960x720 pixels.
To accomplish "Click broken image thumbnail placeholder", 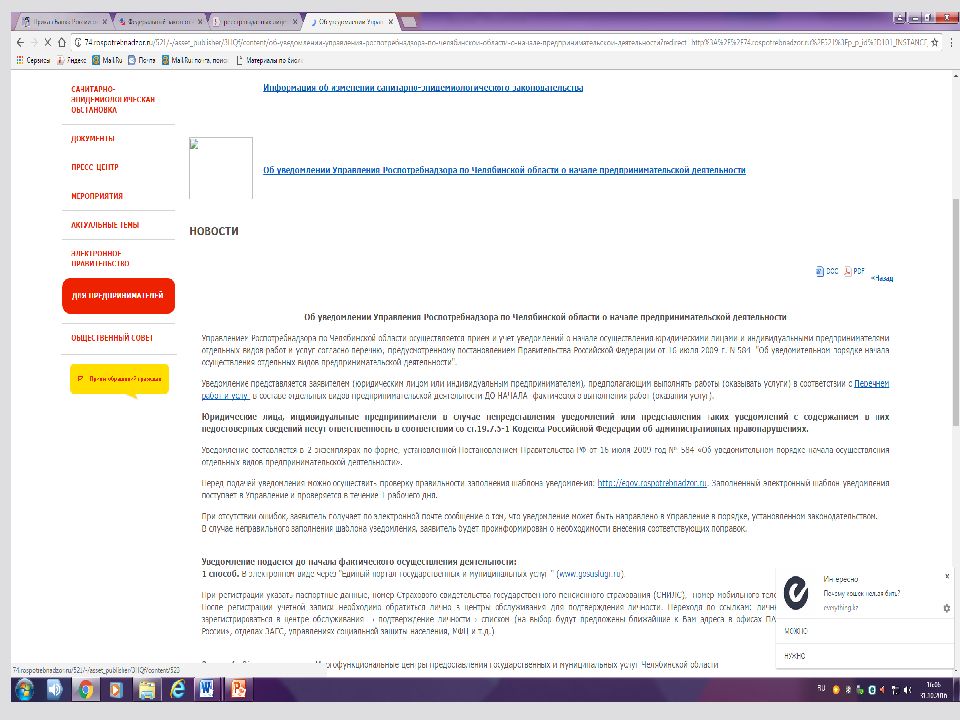I will pyautogui.click(x=221, y=168).
